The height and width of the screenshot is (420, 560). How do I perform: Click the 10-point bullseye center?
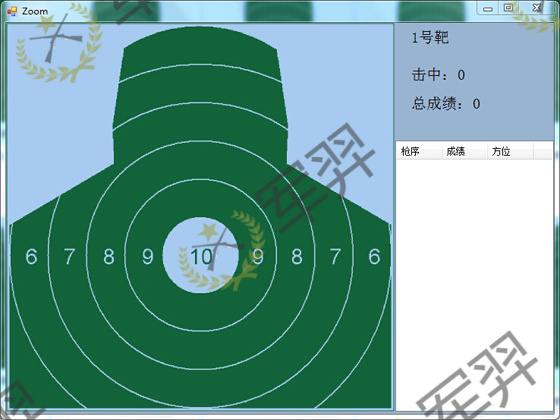click(x=201, y=255)
